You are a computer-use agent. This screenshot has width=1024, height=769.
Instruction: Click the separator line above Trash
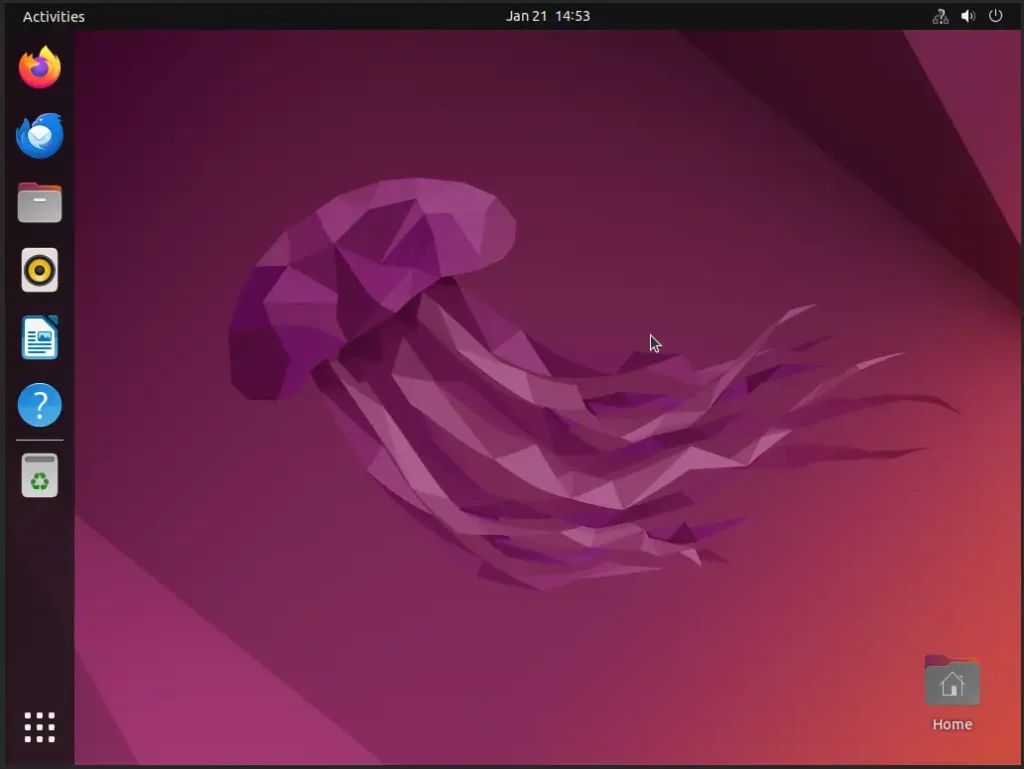pos(40,440)
